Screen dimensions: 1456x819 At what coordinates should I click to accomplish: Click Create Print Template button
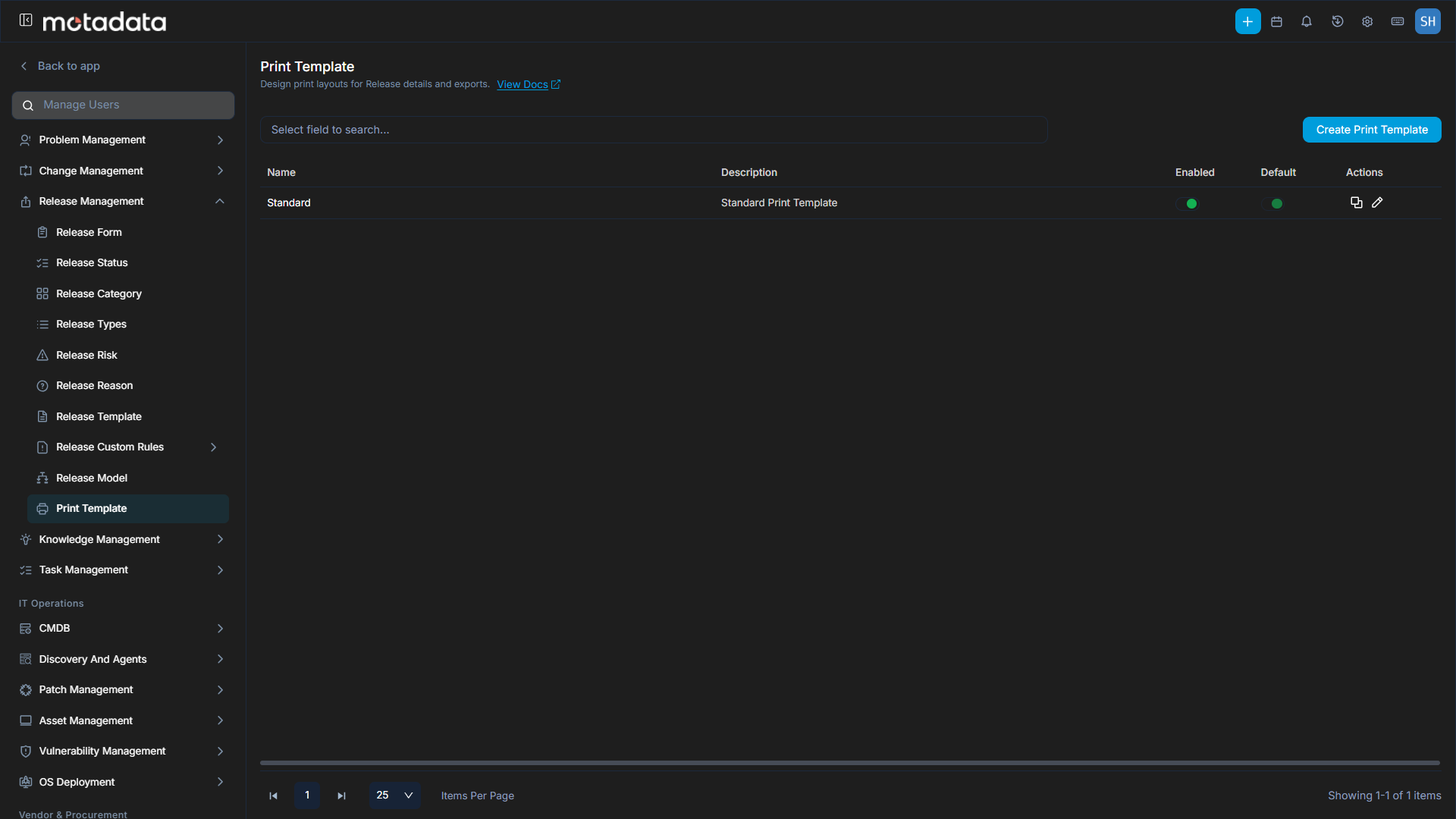click(x=1372, y=130)
